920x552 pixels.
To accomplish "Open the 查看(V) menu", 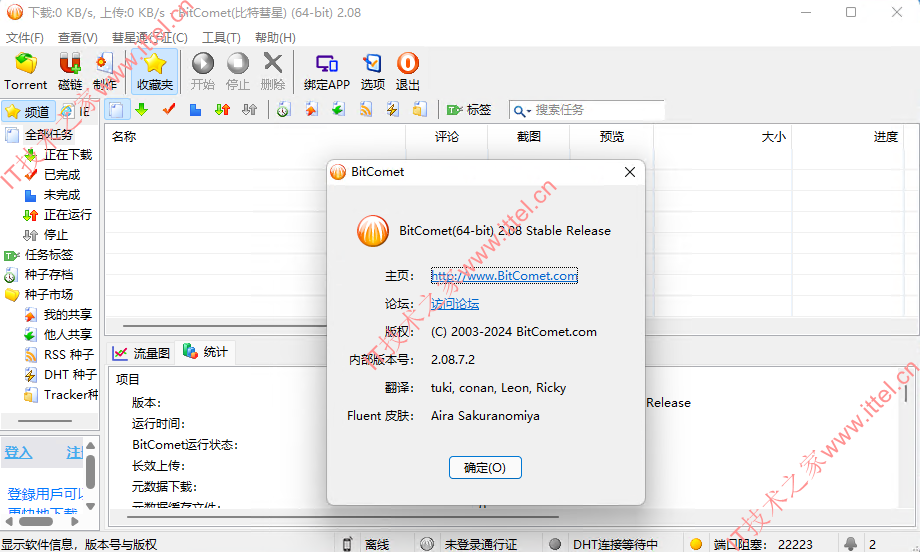I will (77, 38).
